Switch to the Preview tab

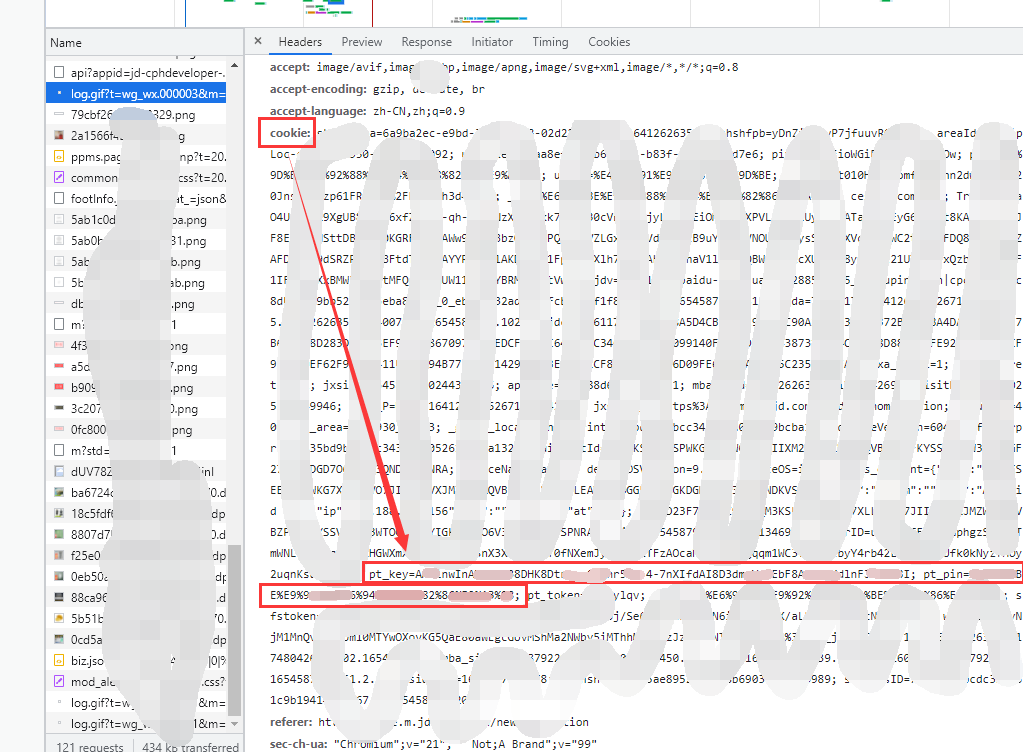click(361, 42)
